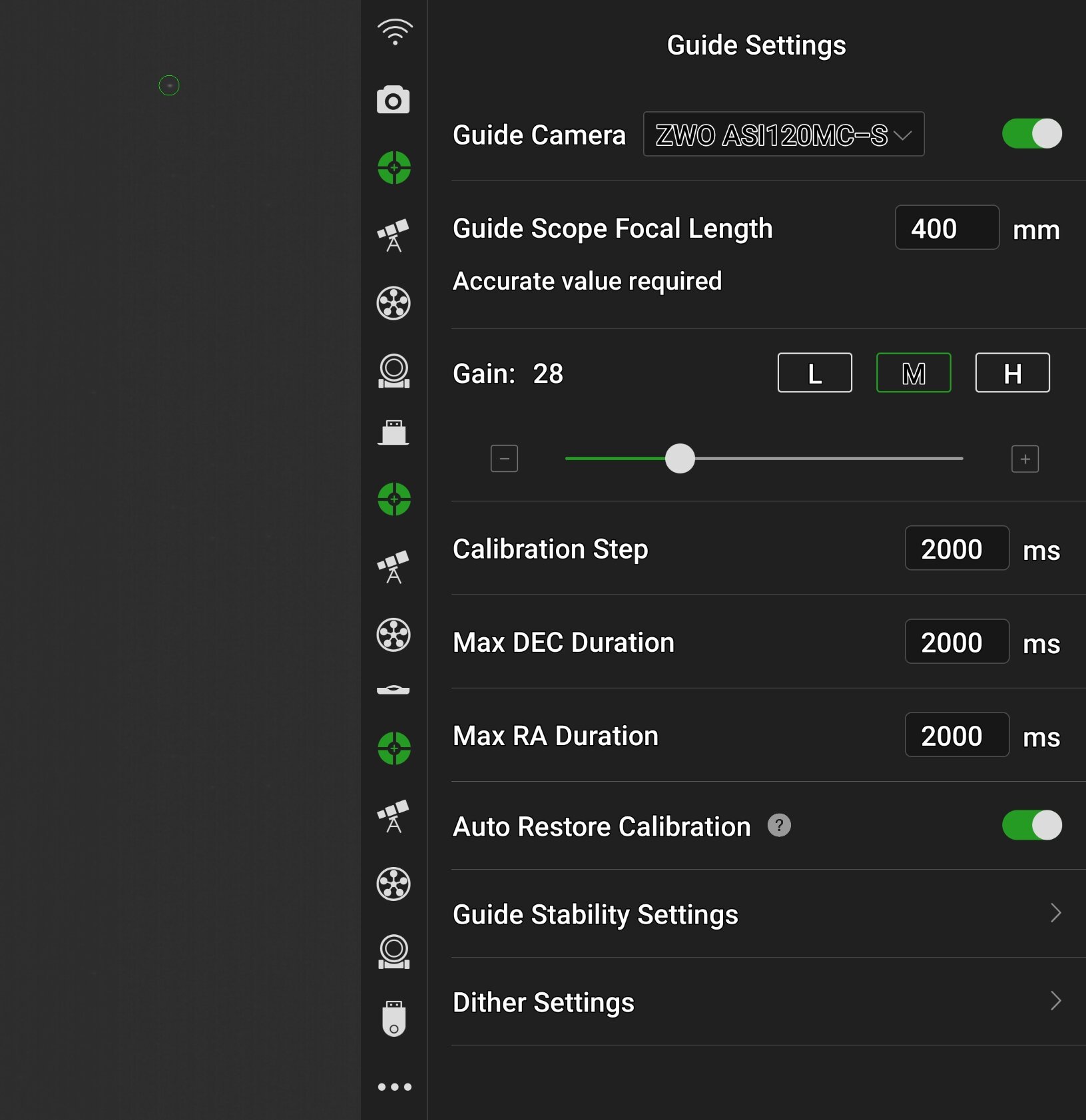Click the help icon beside Auto Restore Calibration
Screen dimensions: 1086x1120
click(x=779, y=825)
